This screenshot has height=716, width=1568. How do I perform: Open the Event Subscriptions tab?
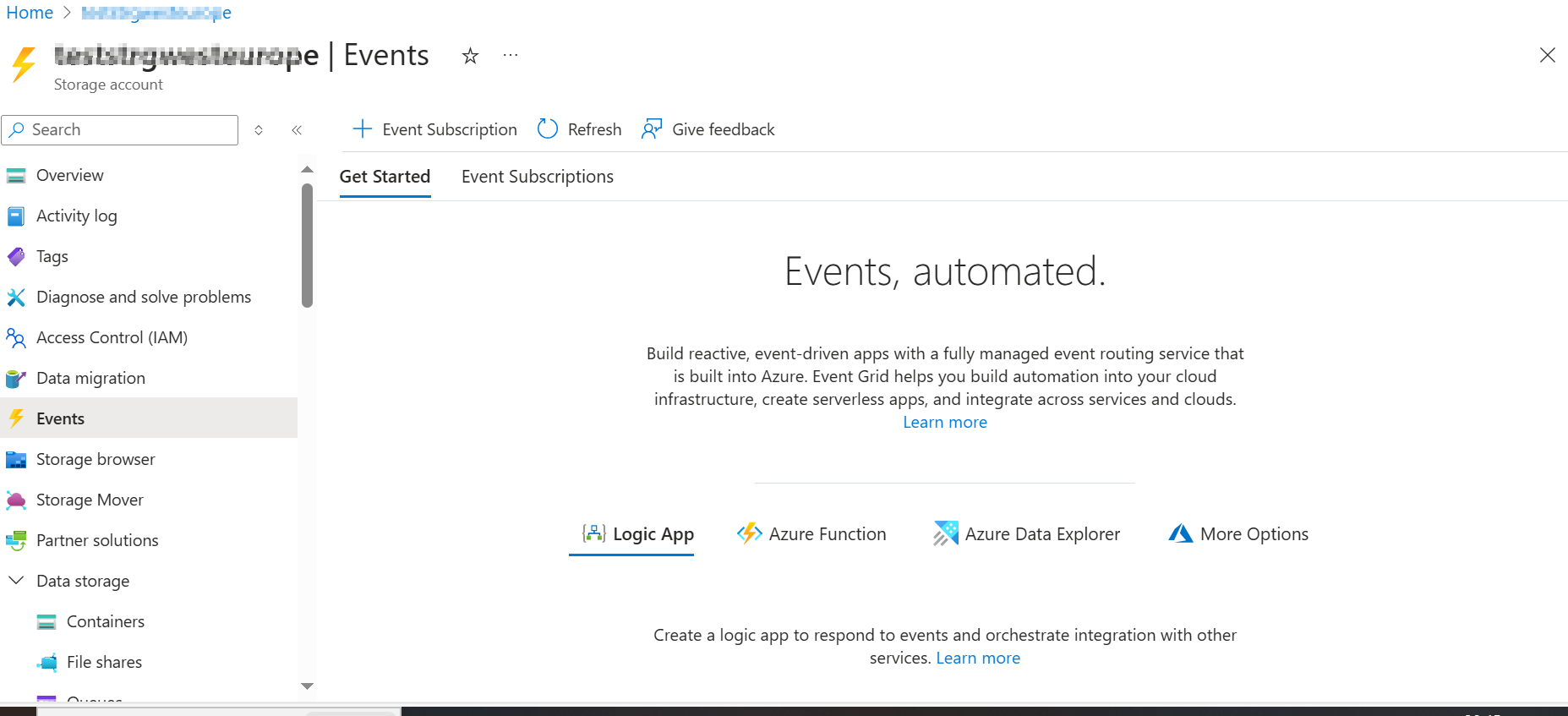point(538,177)
